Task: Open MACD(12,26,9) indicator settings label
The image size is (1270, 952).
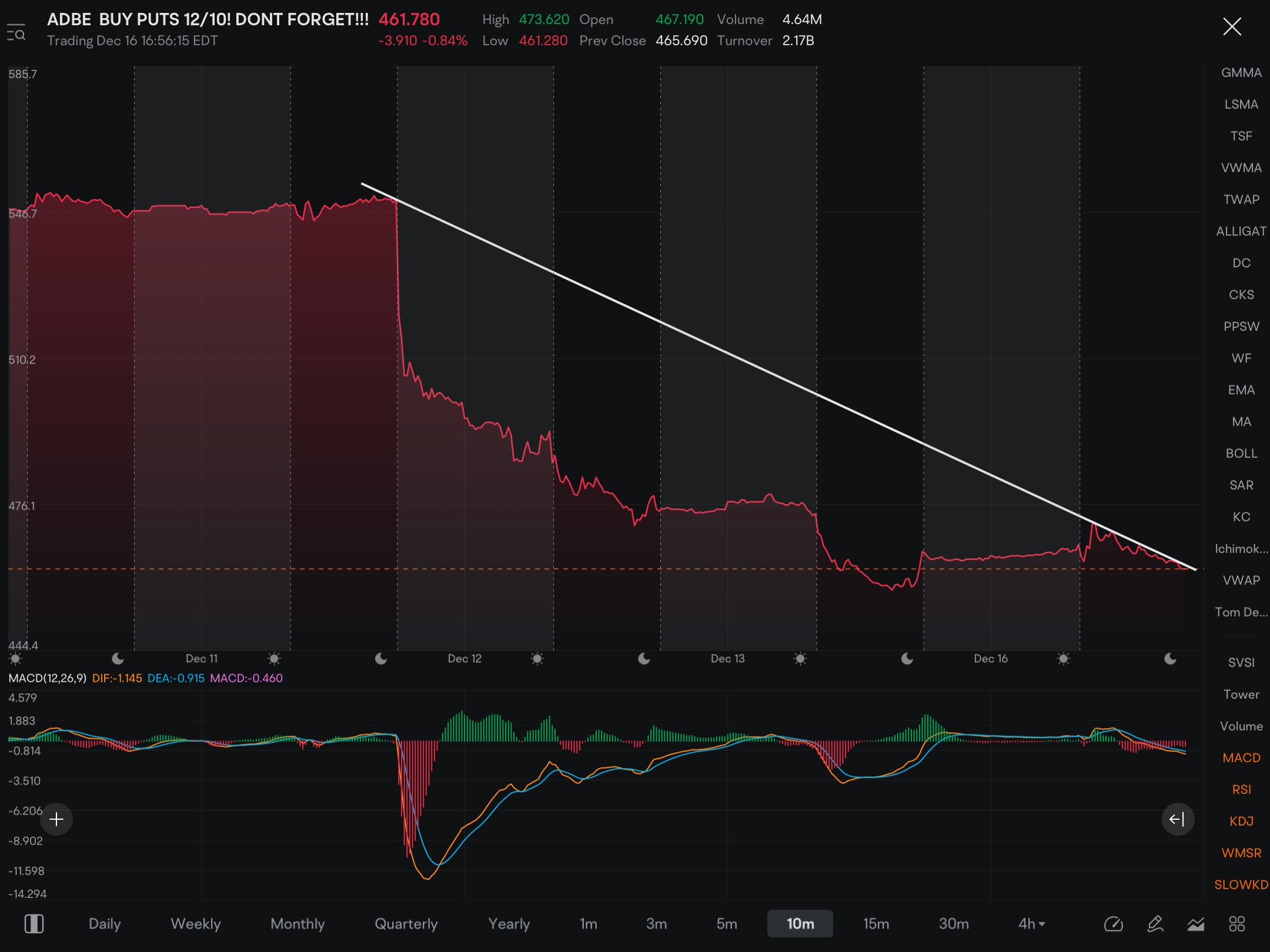Action: pos(48,678)
